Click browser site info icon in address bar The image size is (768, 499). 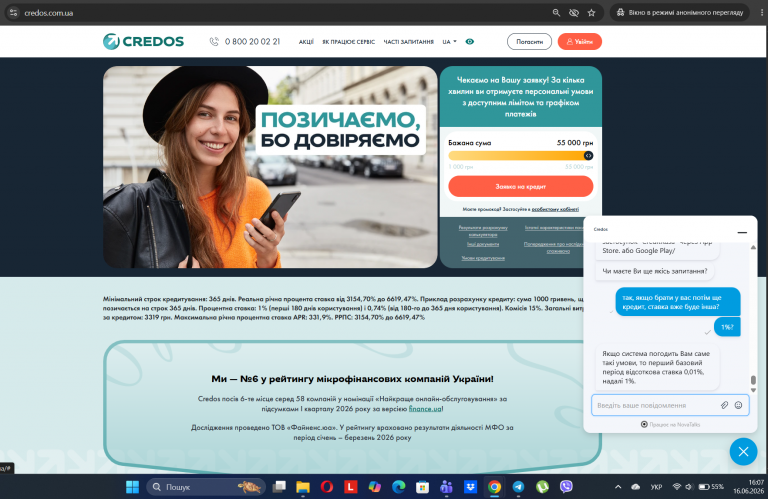coord(13,13)
